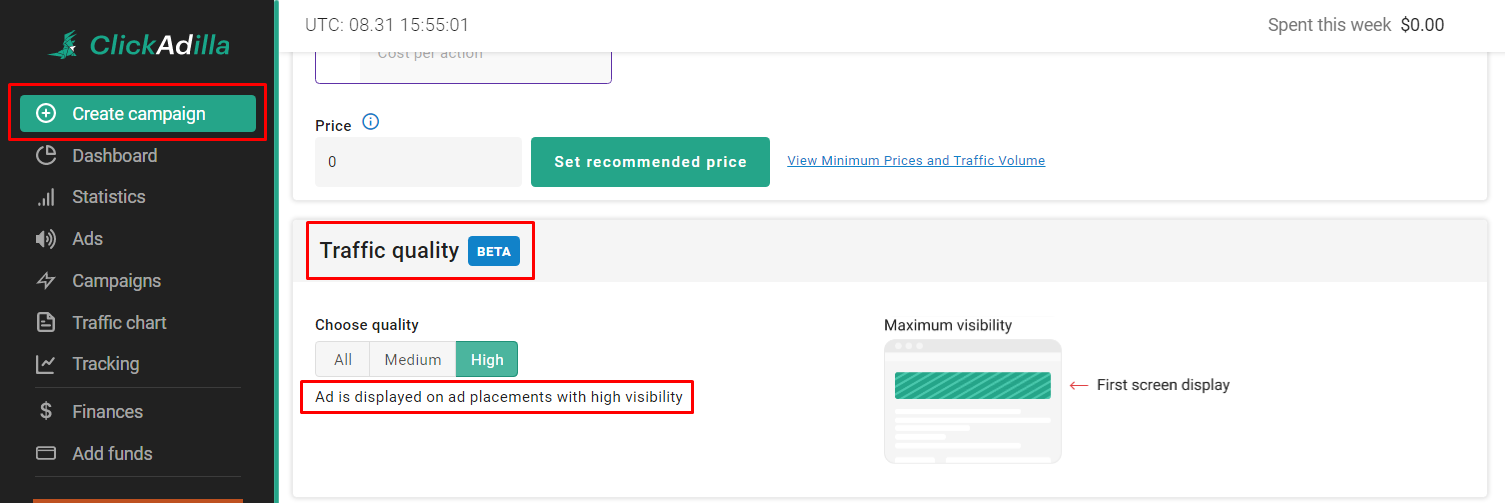Click the Traffic chart document icon
This screenshot has height=503, width=1505.
[46, 323]
